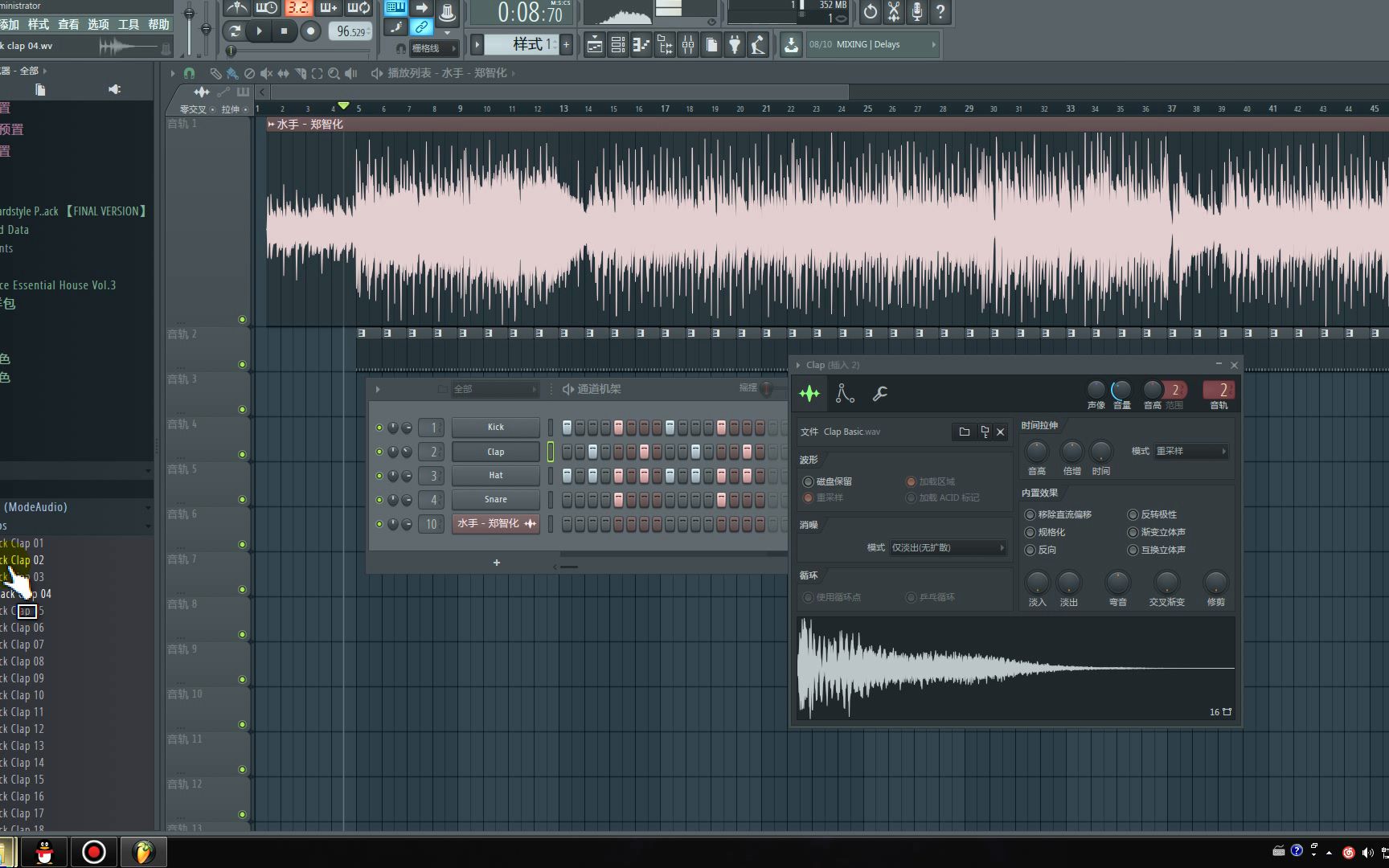The width and height of the screenshot is (1389, 868).
Task: Open the channel rack toolbar icon
Action: pos(617,45)
